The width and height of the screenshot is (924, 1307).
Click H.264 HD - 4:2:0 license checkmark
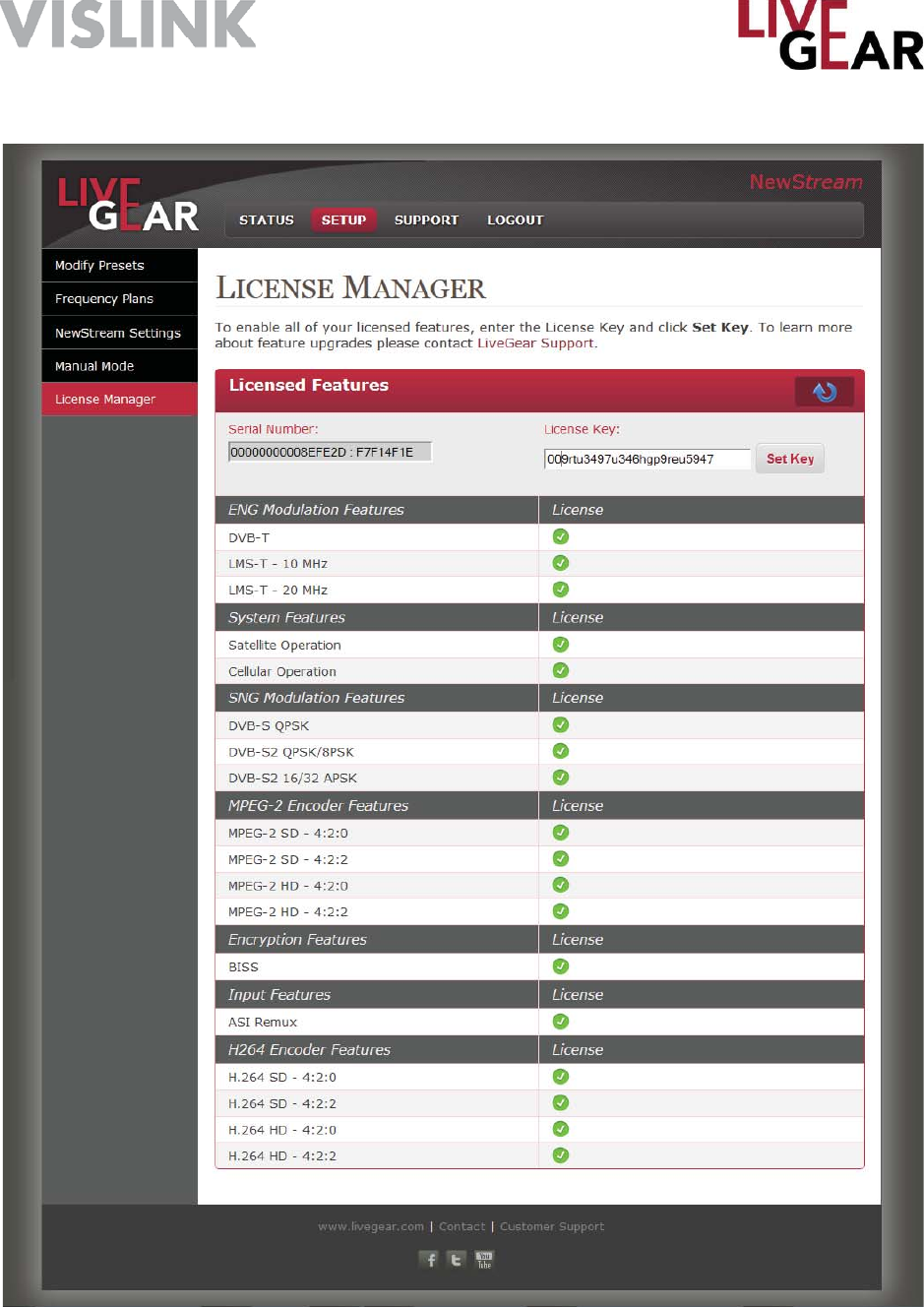click(561, 1129)
